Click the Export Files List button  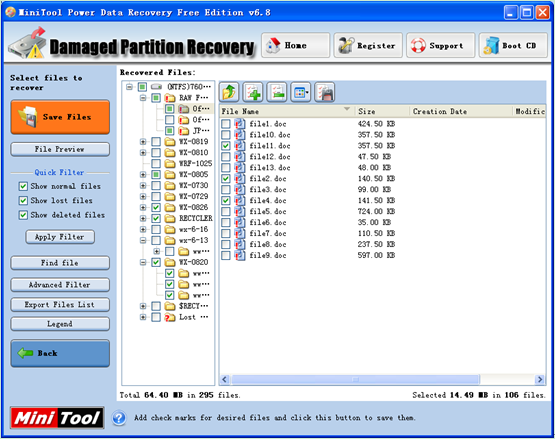pyautogui.click(x=60, y=305)
